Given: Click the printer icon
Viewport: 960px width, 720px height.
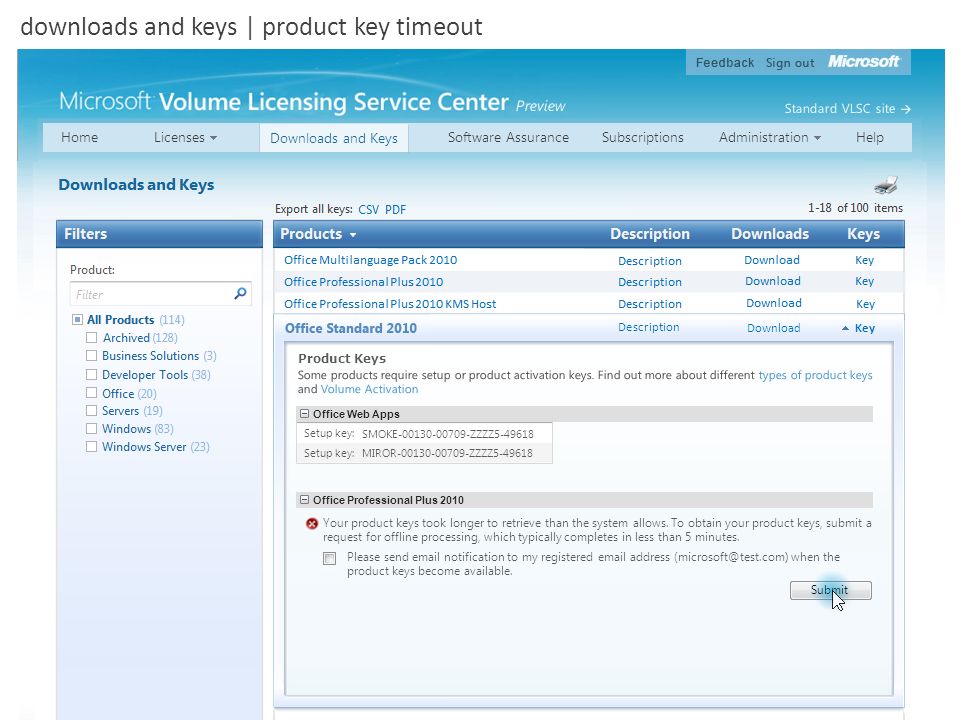Looking at the screenshot, I should point(886,184).
